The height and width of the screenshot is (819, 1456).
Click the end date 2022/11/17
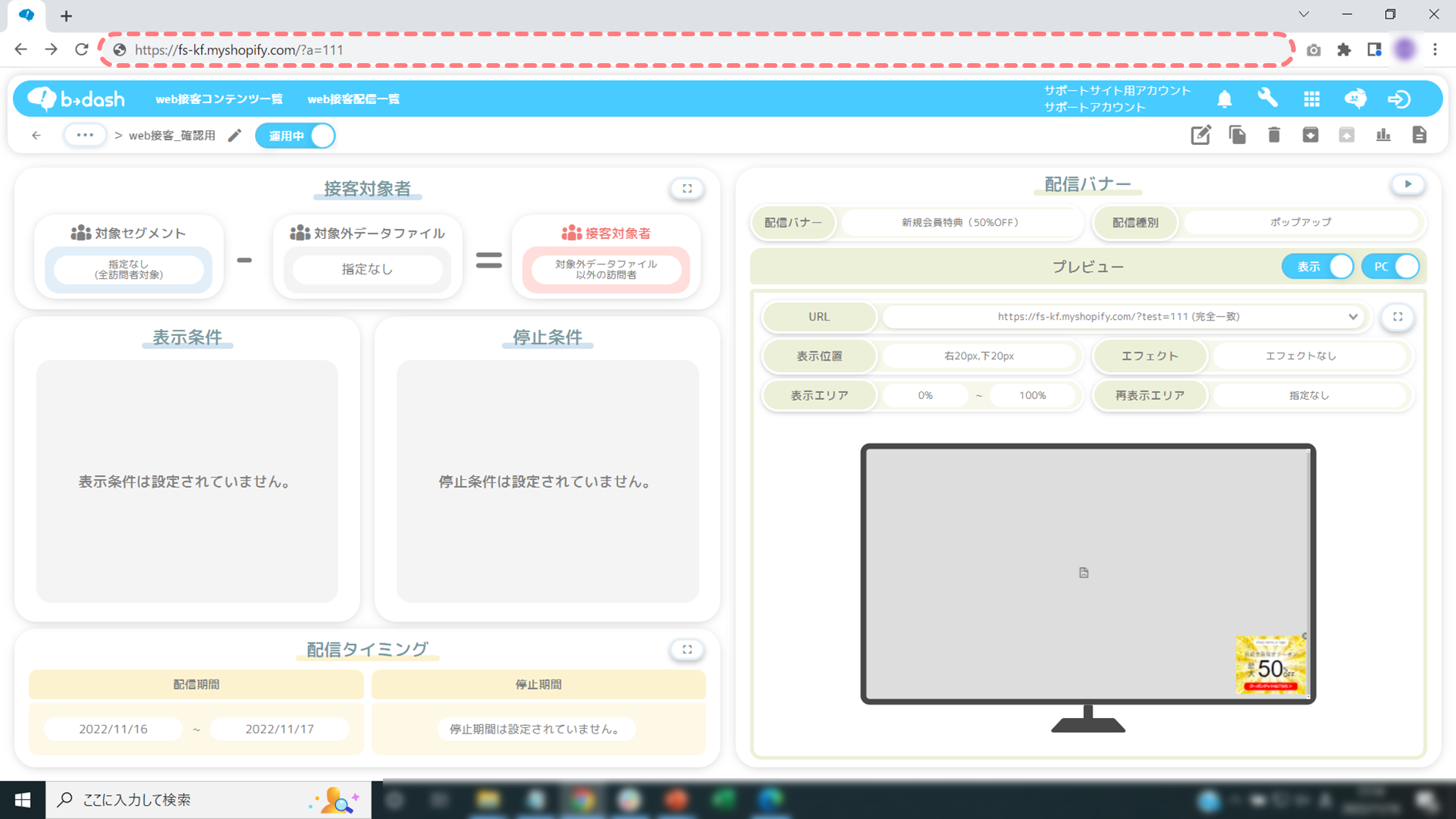280,729
